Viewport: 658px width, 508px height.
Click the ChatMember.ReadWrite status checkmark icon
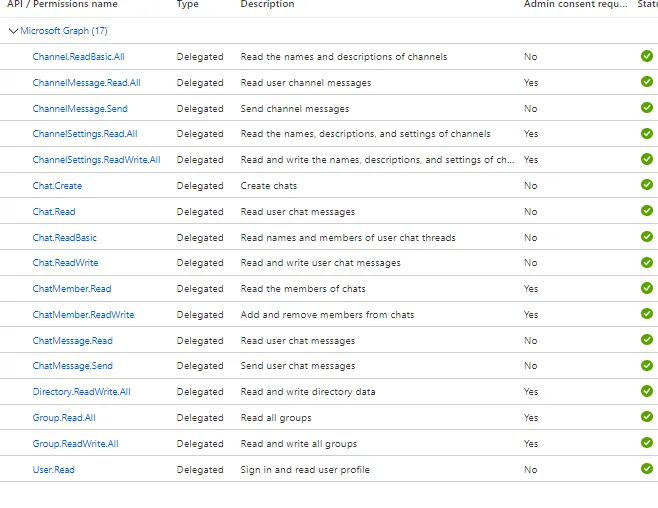pyautogui.click(x=647, y=314)
